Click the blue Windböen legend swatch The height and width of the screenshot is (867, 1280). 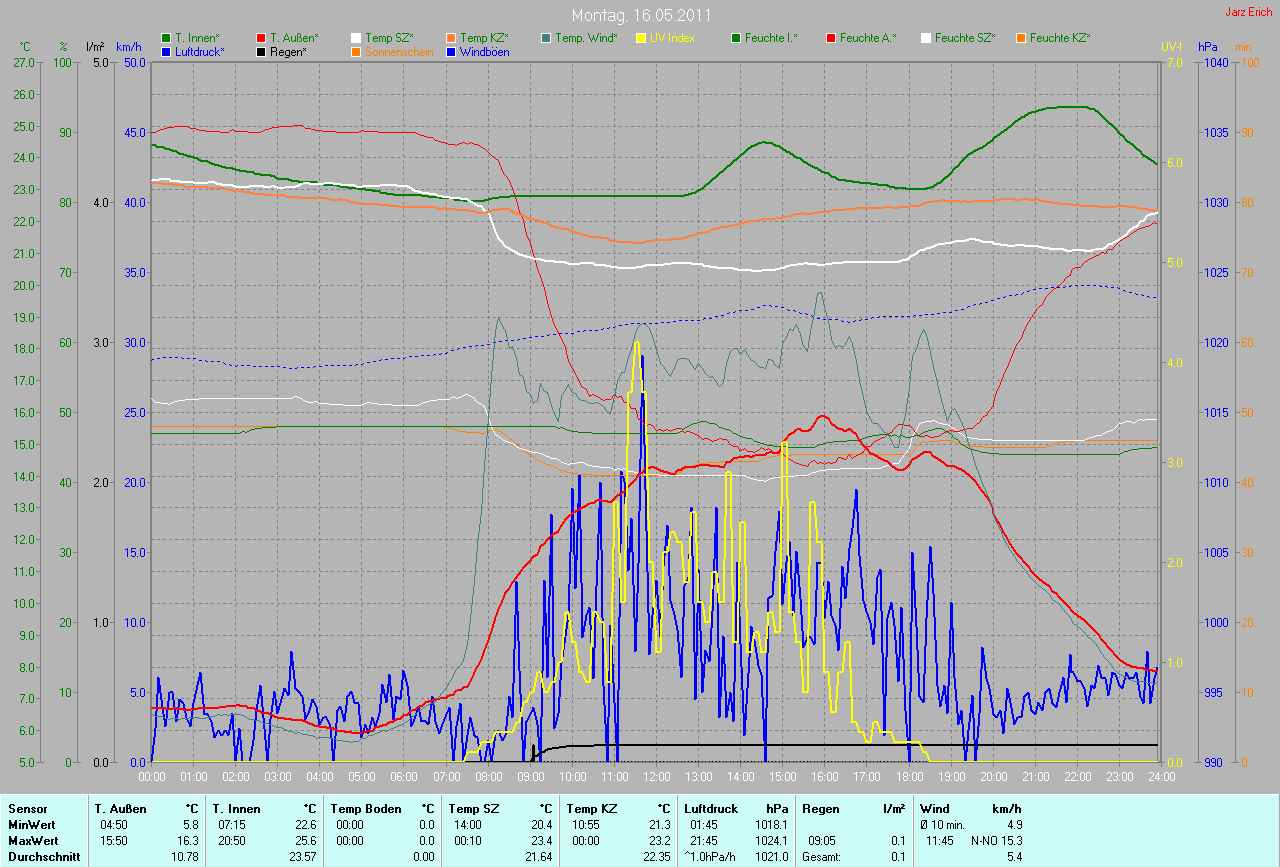[451, 51]
